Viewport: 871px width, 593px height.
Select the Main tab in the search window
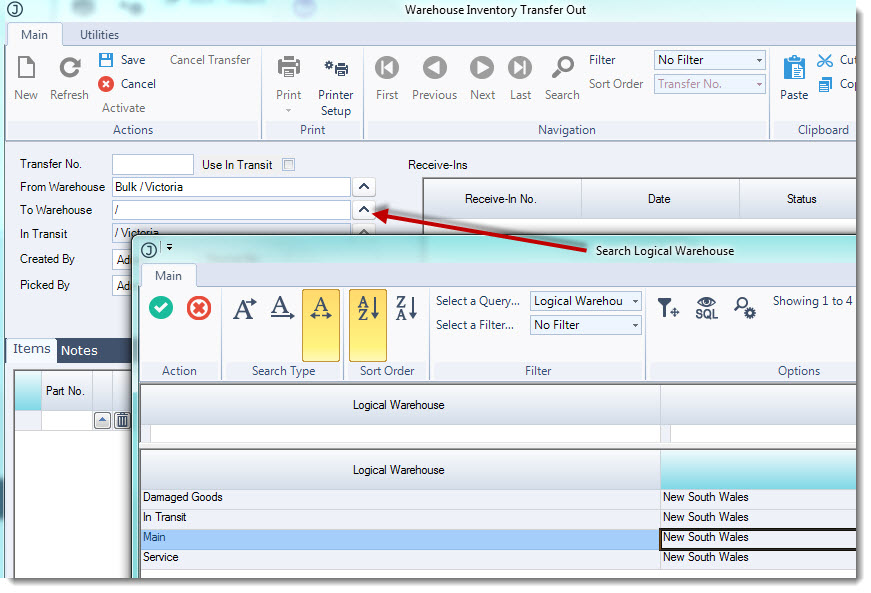coord(168,276)
